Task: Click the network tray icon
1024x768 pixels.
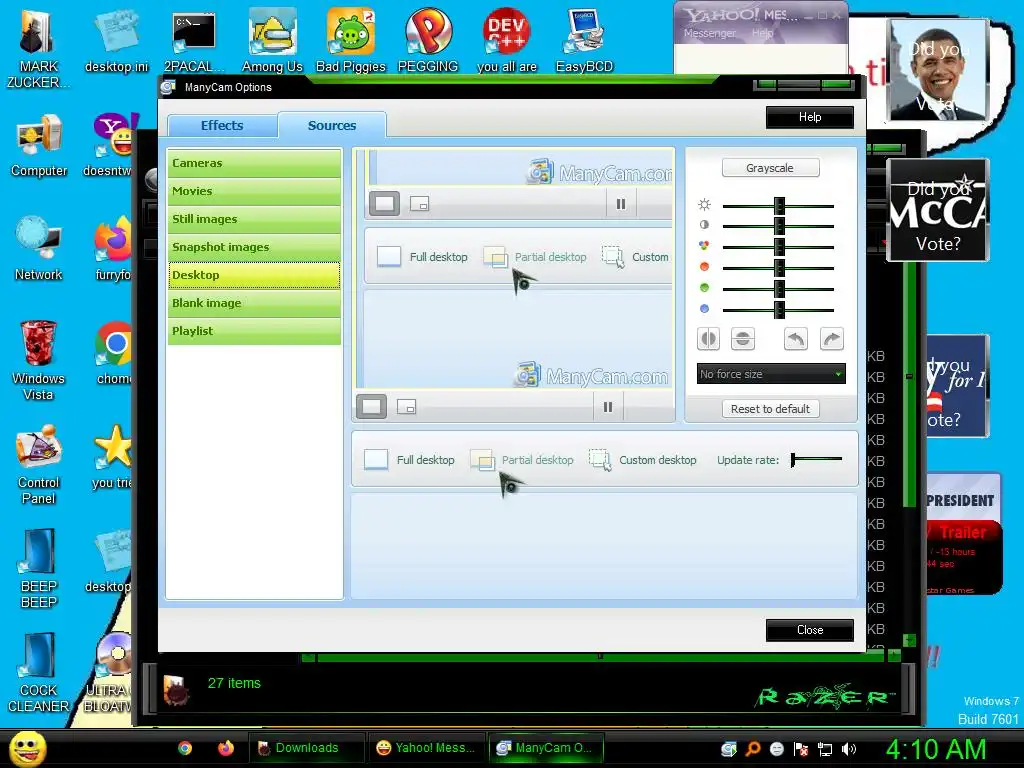Action: pyautogui.click(x=825, y=749)
